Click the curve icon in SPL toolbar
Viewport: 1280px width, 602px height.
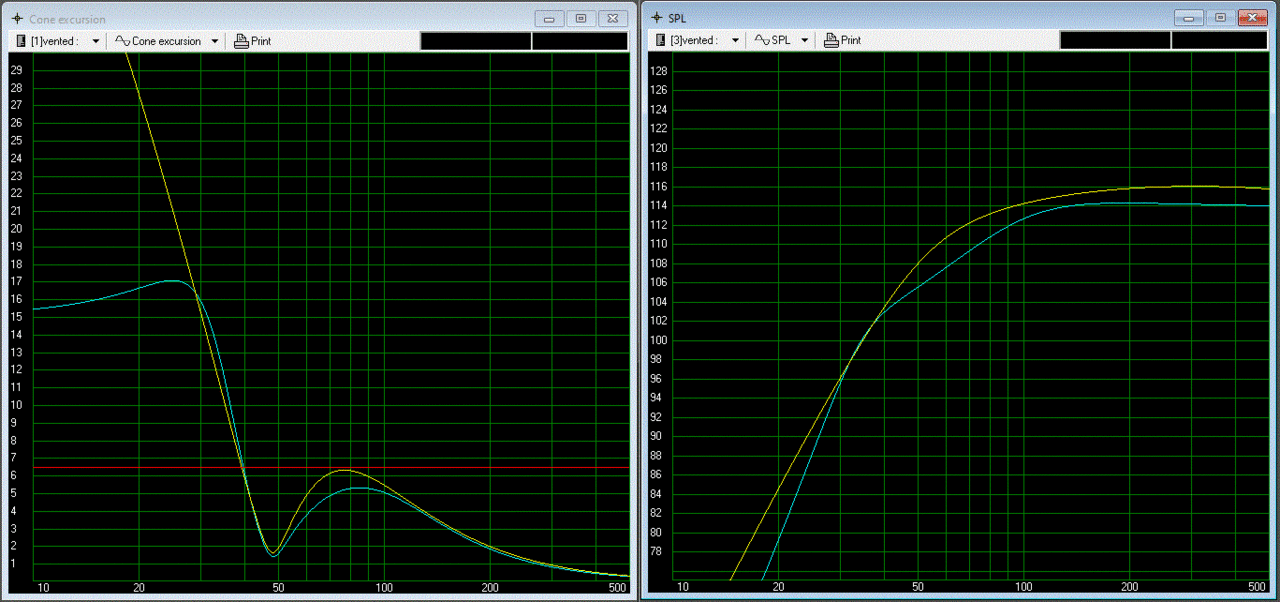point(761,41)
